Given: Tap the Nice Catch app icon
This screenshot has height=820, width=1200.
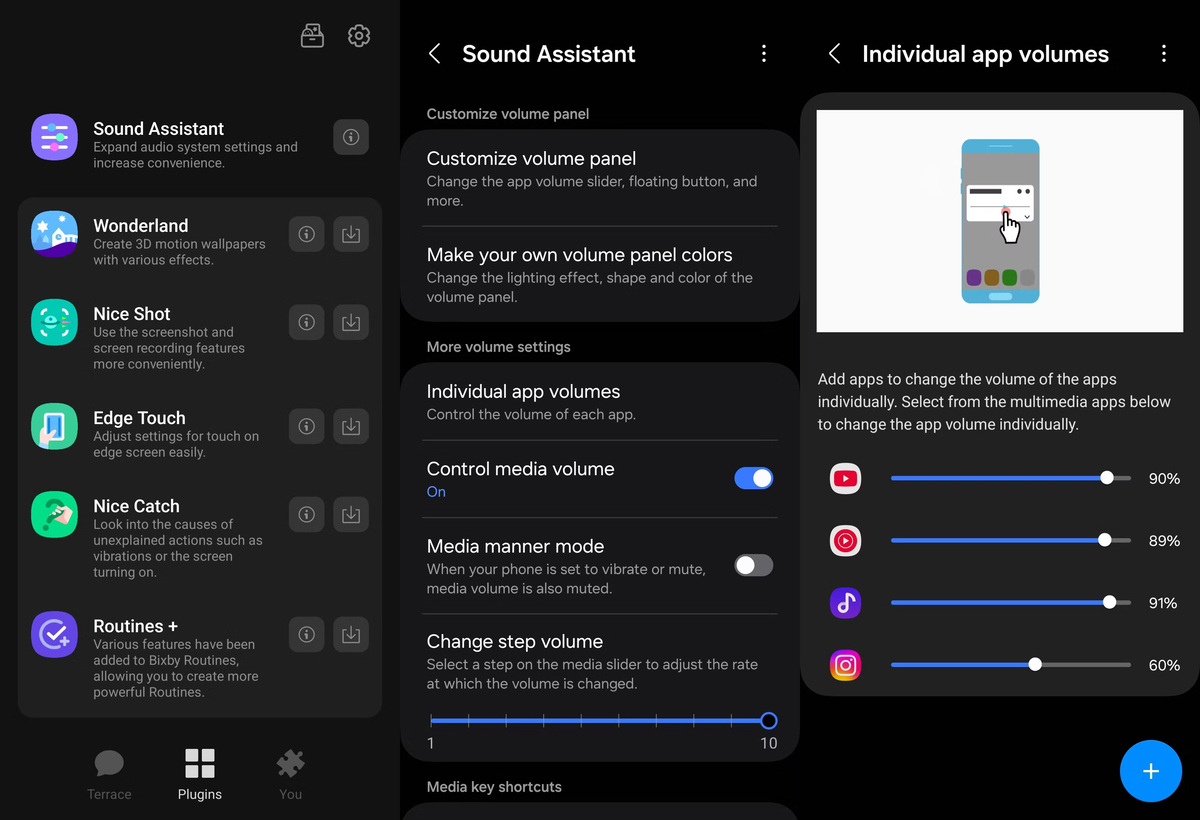Looking at the screenshot, I should 54,514.
